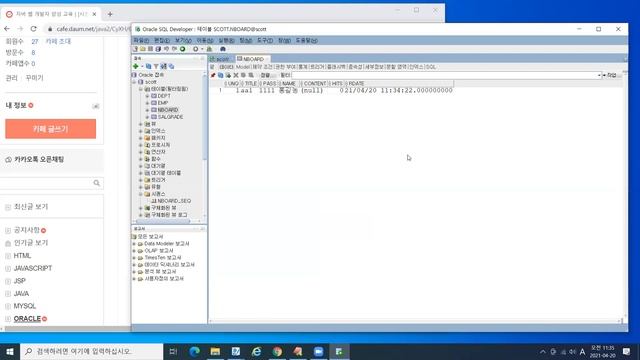Open a new tab with Chrome plus button
Viewport: 640px width, 360px height.
click(110, 14)
